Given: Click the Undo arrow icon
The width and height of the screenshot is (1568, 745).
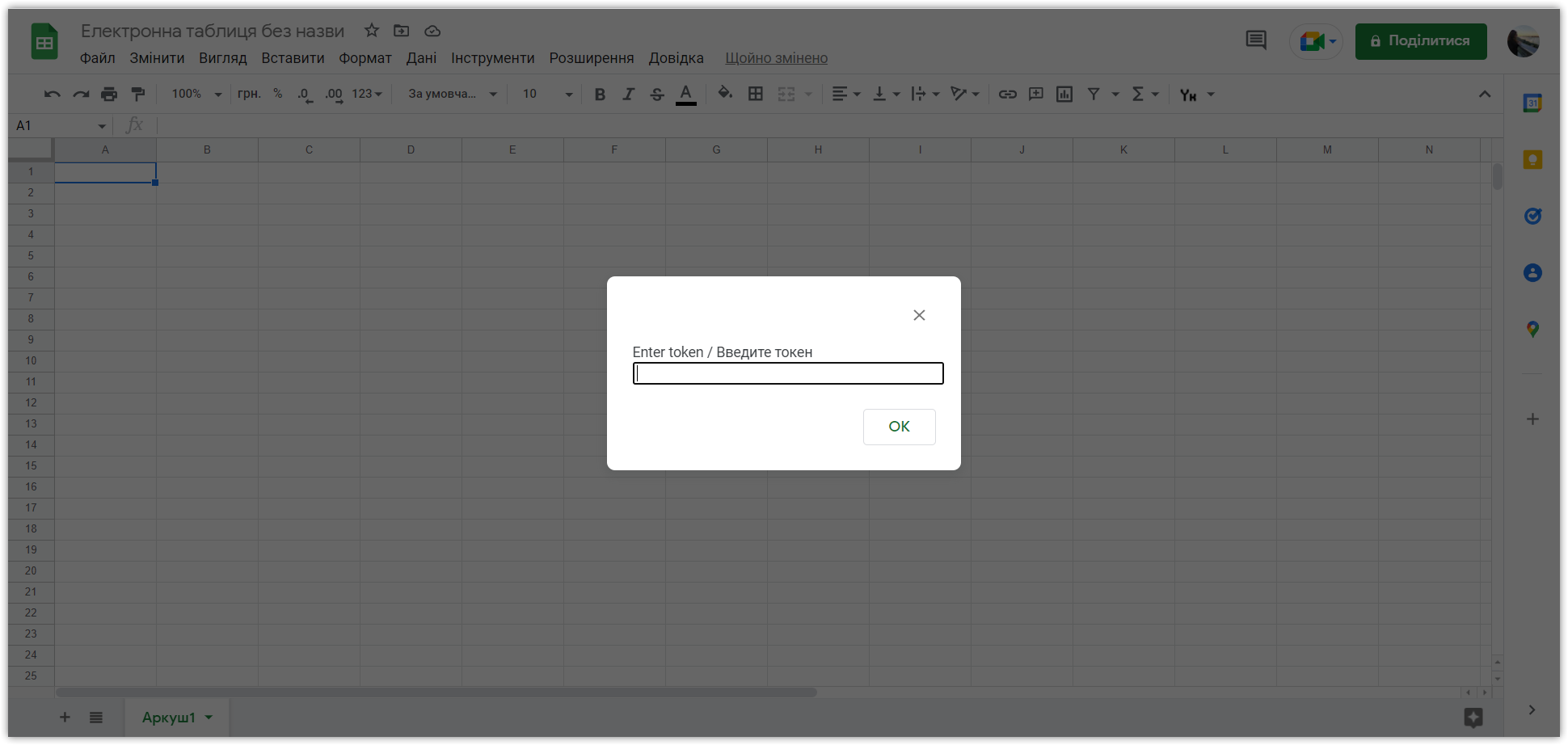Looking at the screenshot, I should coord(53,95).
